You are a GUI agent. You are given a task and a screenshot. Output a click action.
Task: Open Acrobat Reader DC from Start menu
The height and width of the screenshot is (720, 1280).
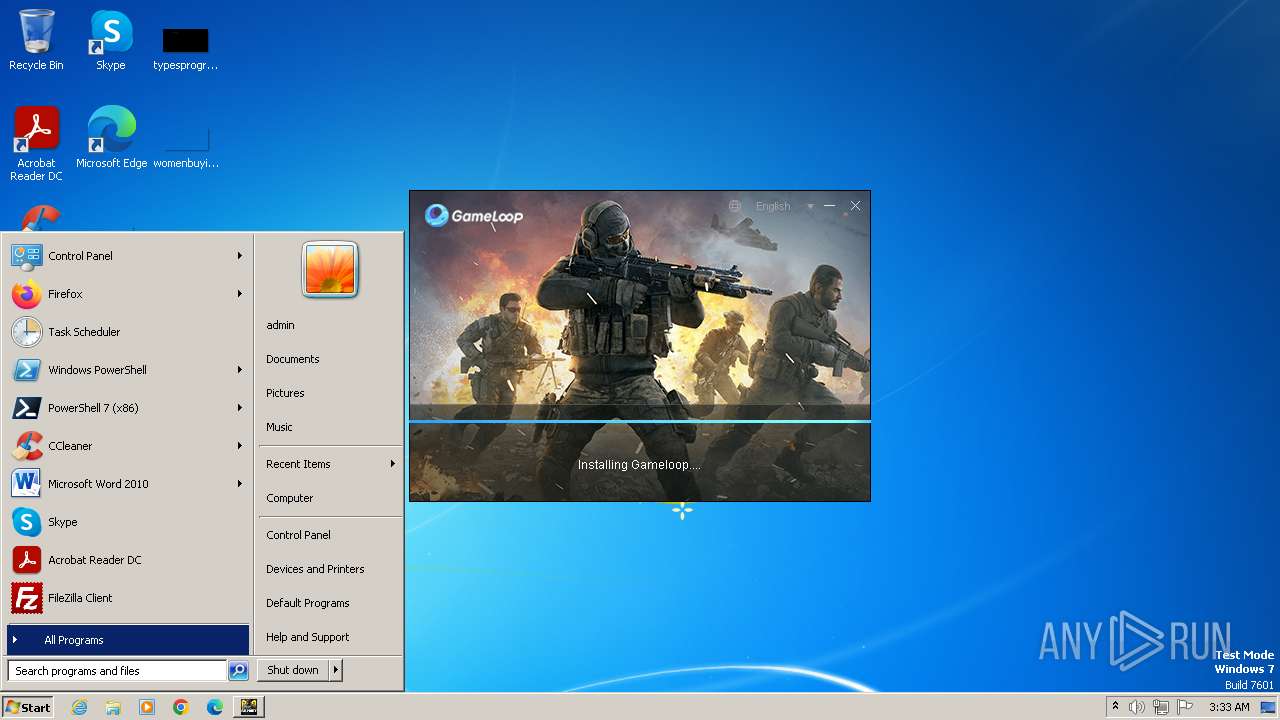[128, 560]
